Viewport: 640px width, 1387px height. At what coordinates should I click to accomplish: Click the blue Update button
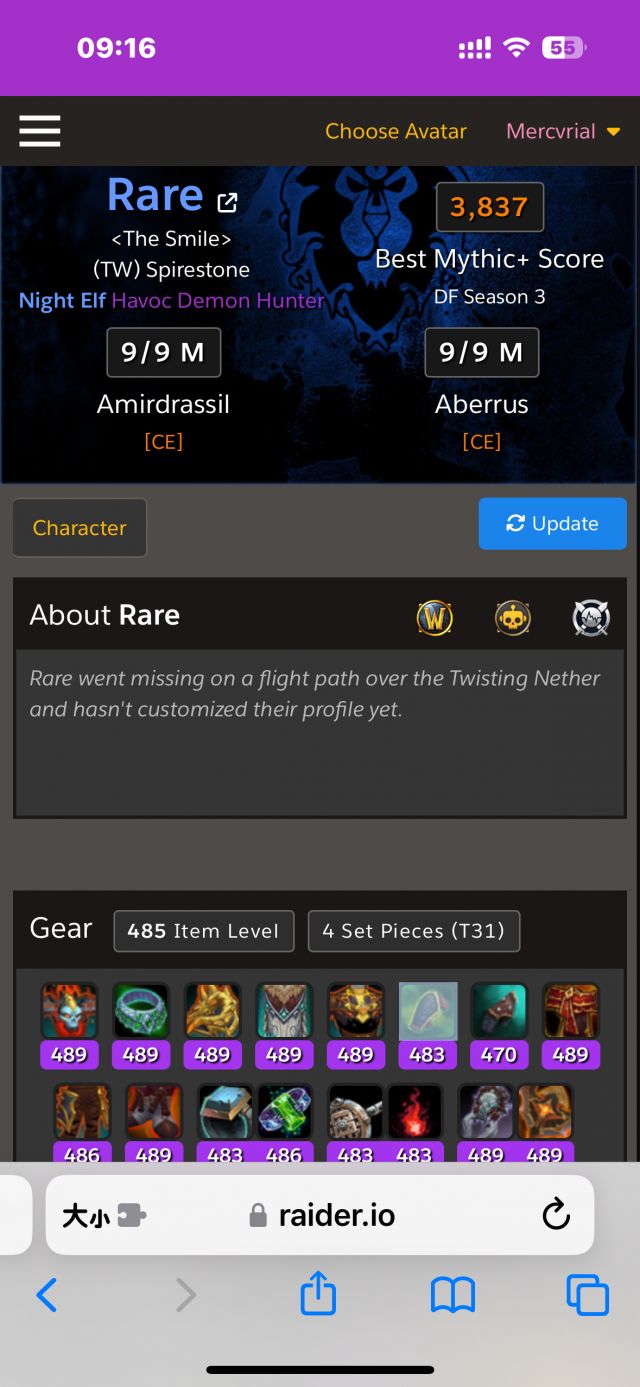[553, 524]
